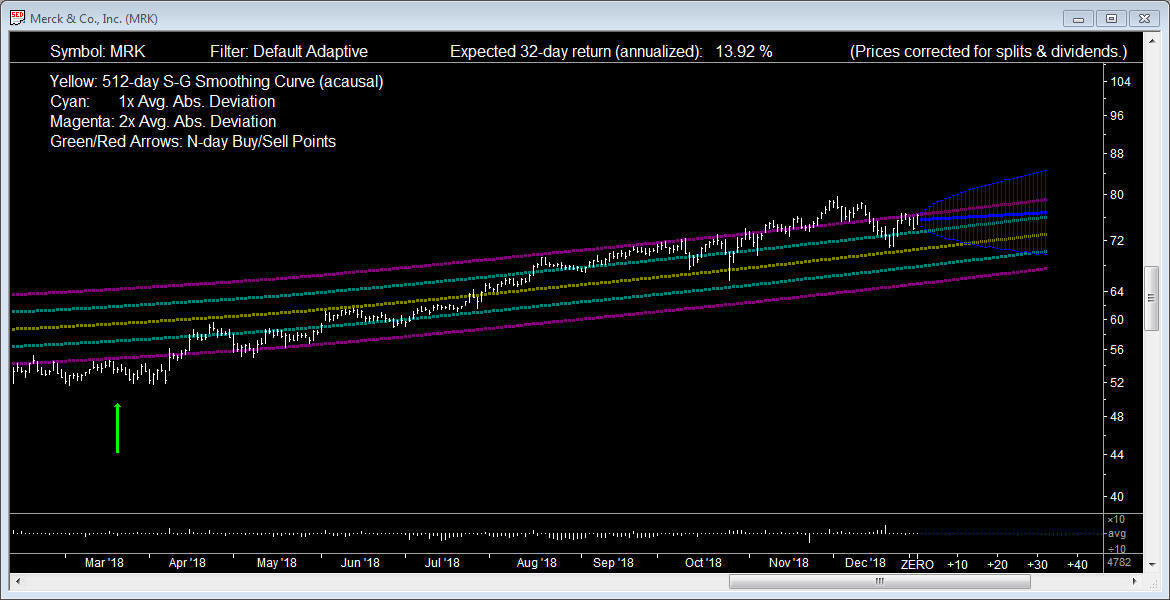Click the Yellow 512-day S-G Smoothing Curve legend
The height and width of the screenshot is (600, 1170).
coord(216,82)
